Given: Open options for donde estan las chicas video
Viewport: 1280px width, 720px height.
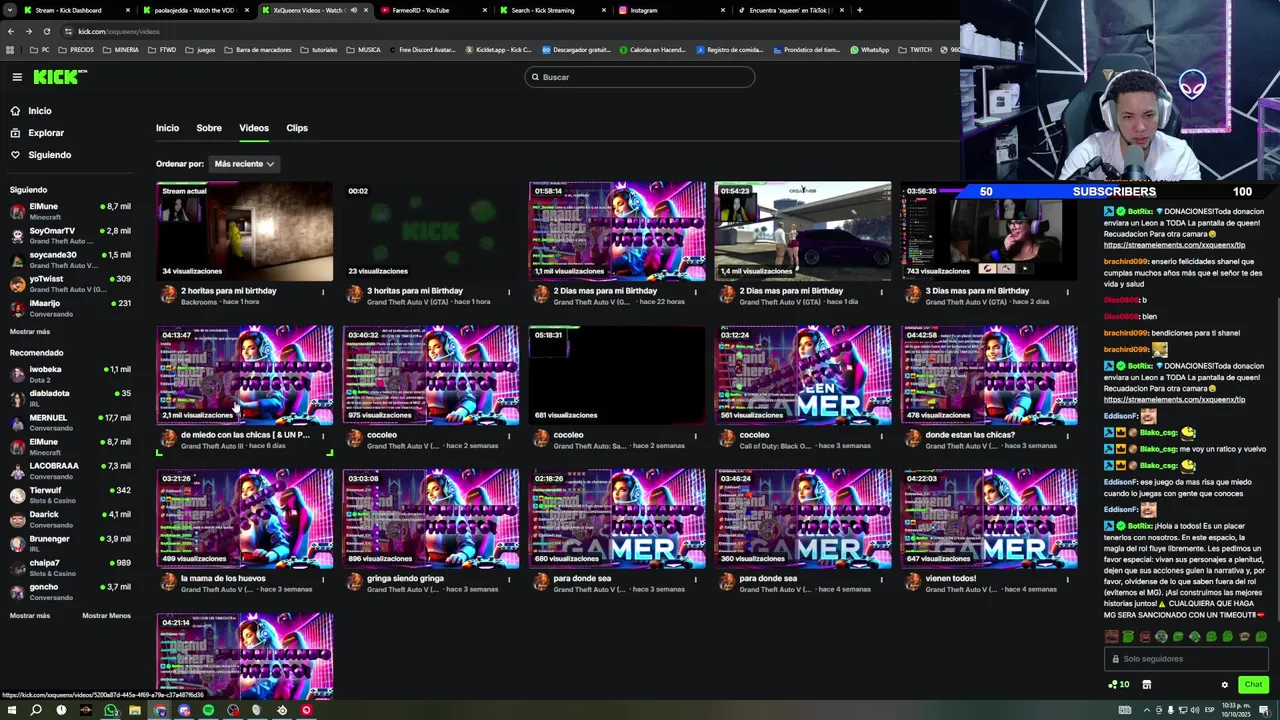Looking at the screenshot, I should [x=1068, y=436].
